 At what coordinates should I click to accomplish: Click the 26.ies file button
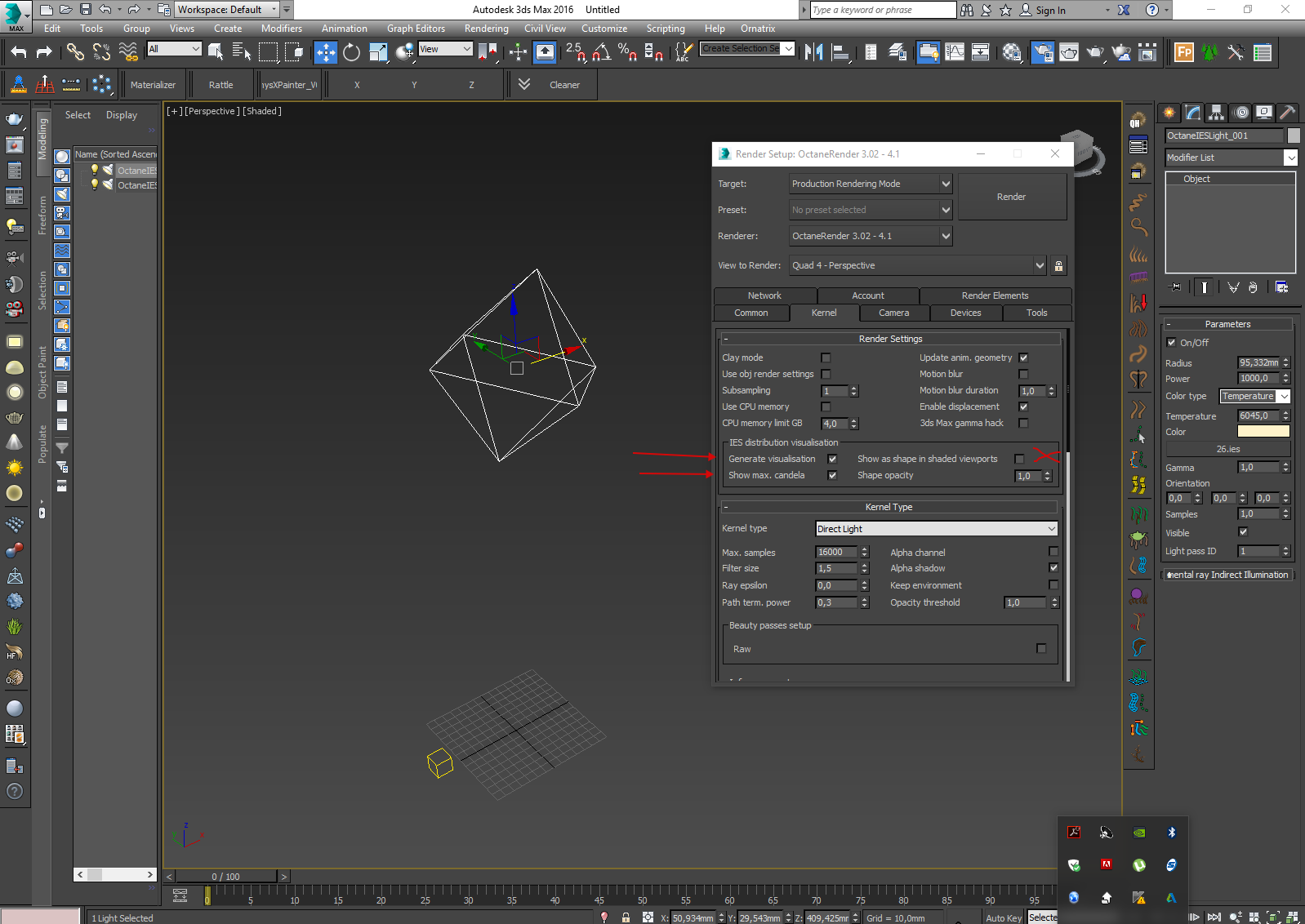[x=1227, y=449]
